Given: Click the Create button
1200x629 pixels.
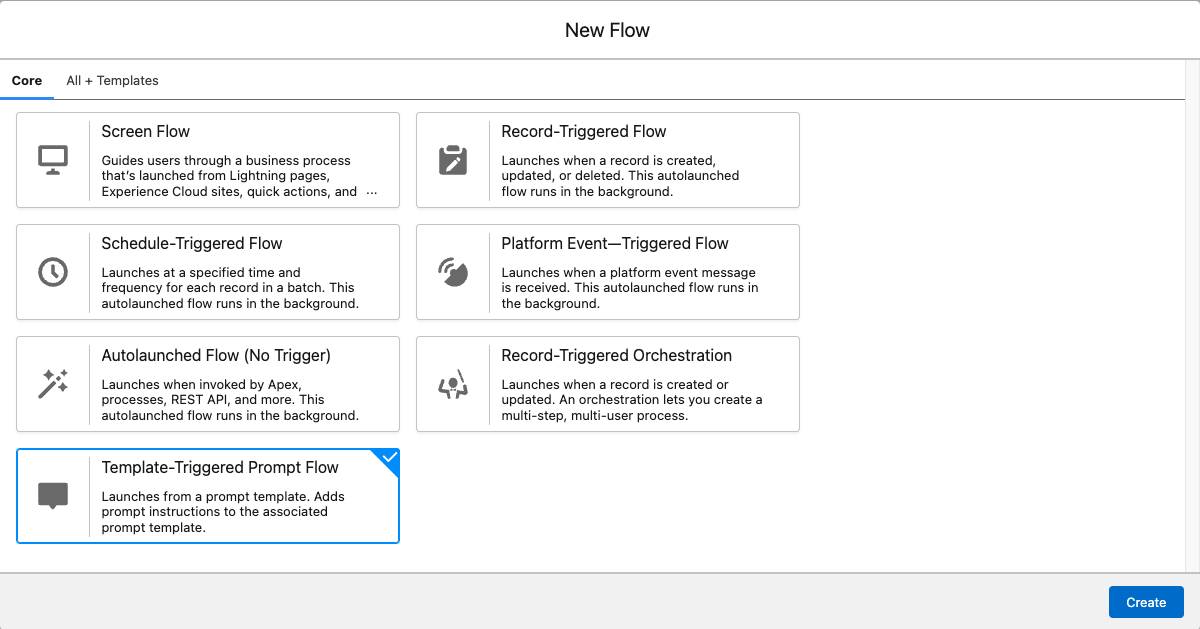Looking at the screenshot, I should [1146, 602].
